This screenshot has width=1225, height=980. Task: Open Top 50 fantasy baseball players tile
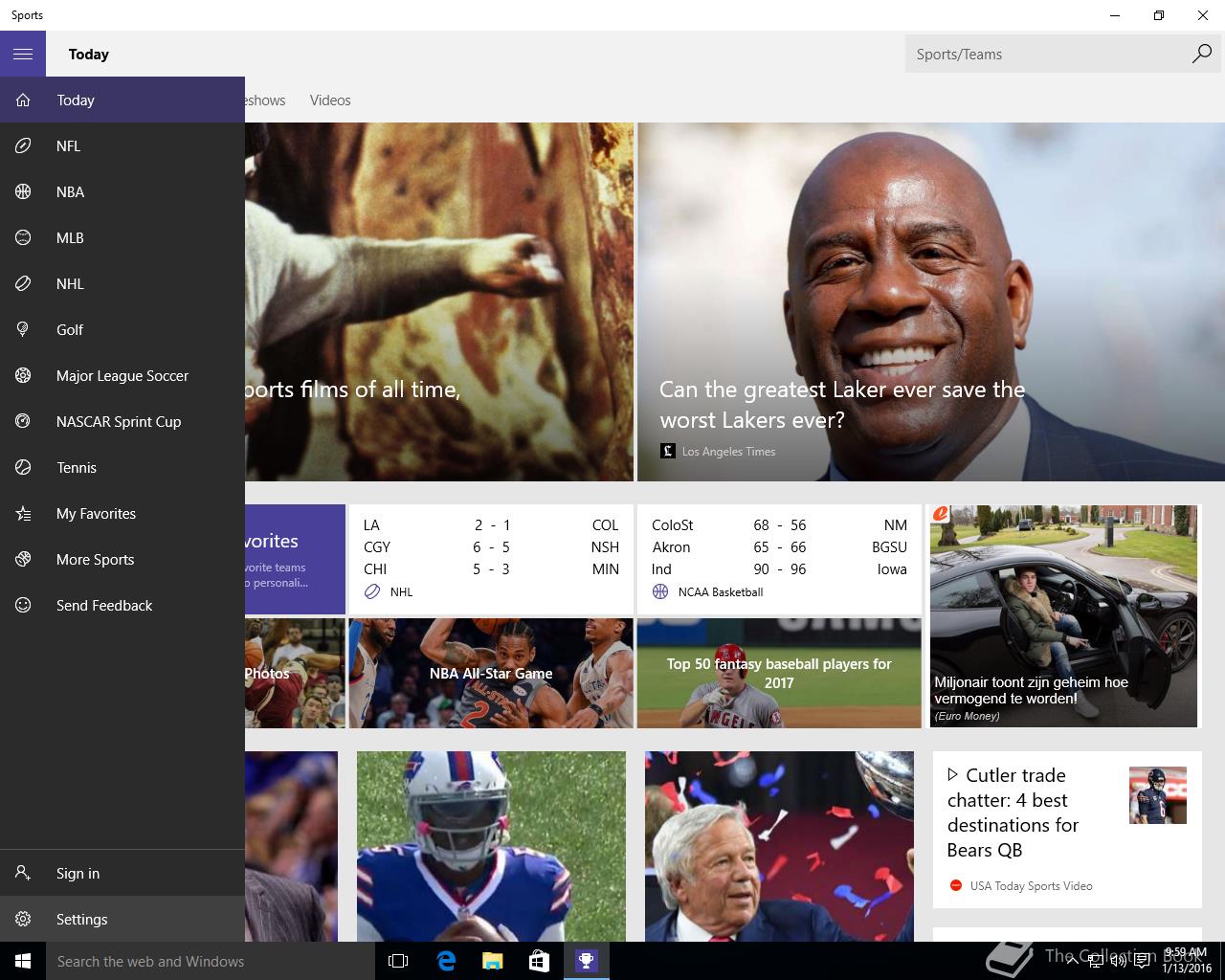(779, 673)
